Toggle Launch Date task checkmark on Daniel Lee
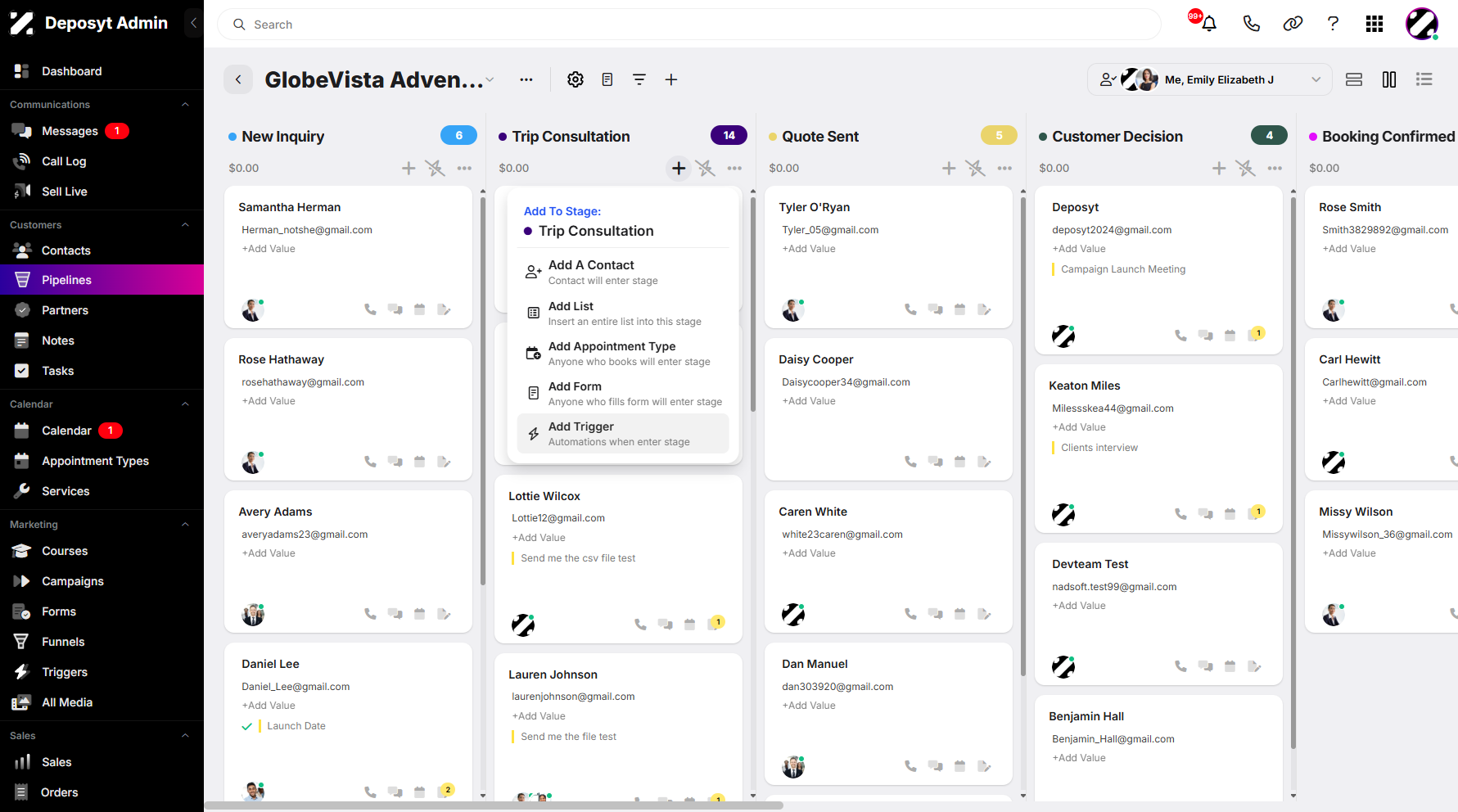This screenshot has width=1458, height=812. (246, 726)
